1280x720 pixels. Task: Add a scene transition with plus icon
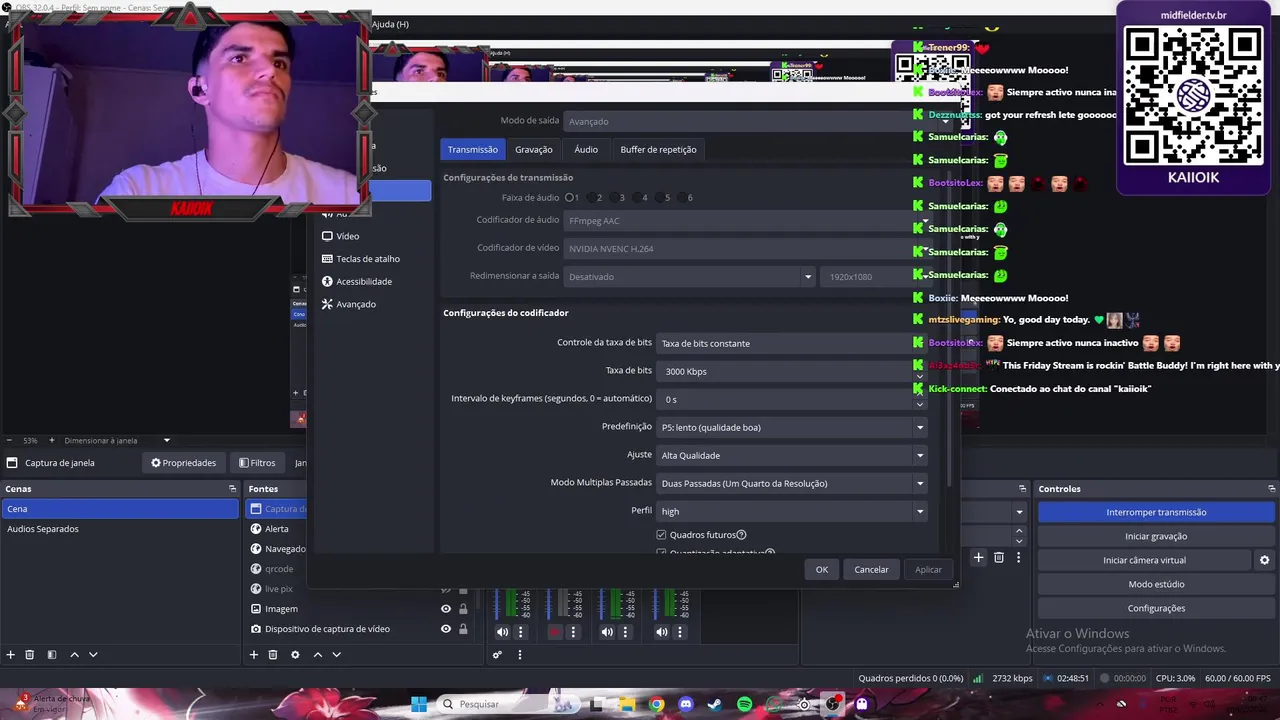coord(979,558)
